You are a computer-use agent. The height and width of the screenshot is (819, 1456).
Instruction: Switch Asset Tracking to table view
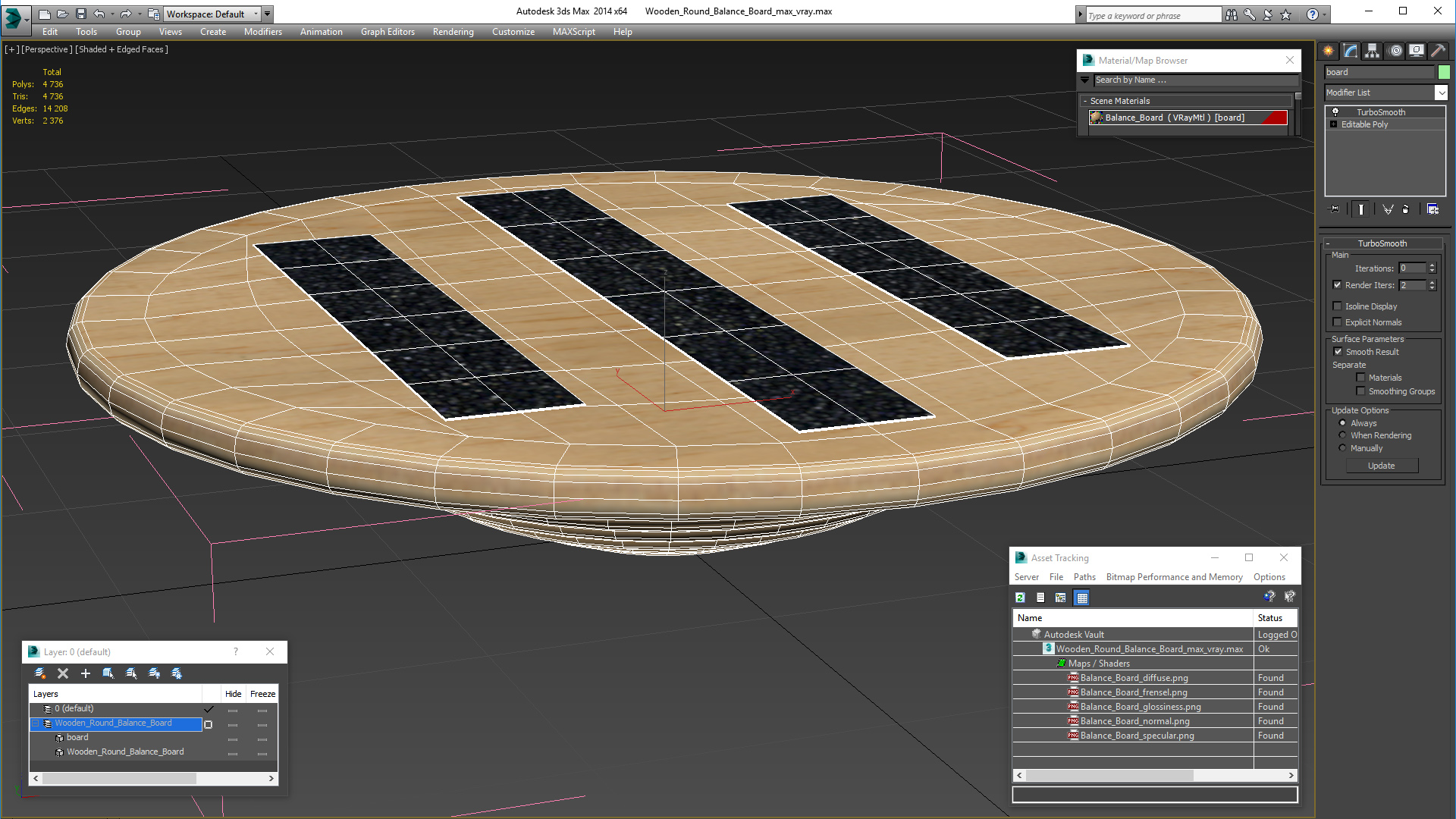pos(1082,598)
